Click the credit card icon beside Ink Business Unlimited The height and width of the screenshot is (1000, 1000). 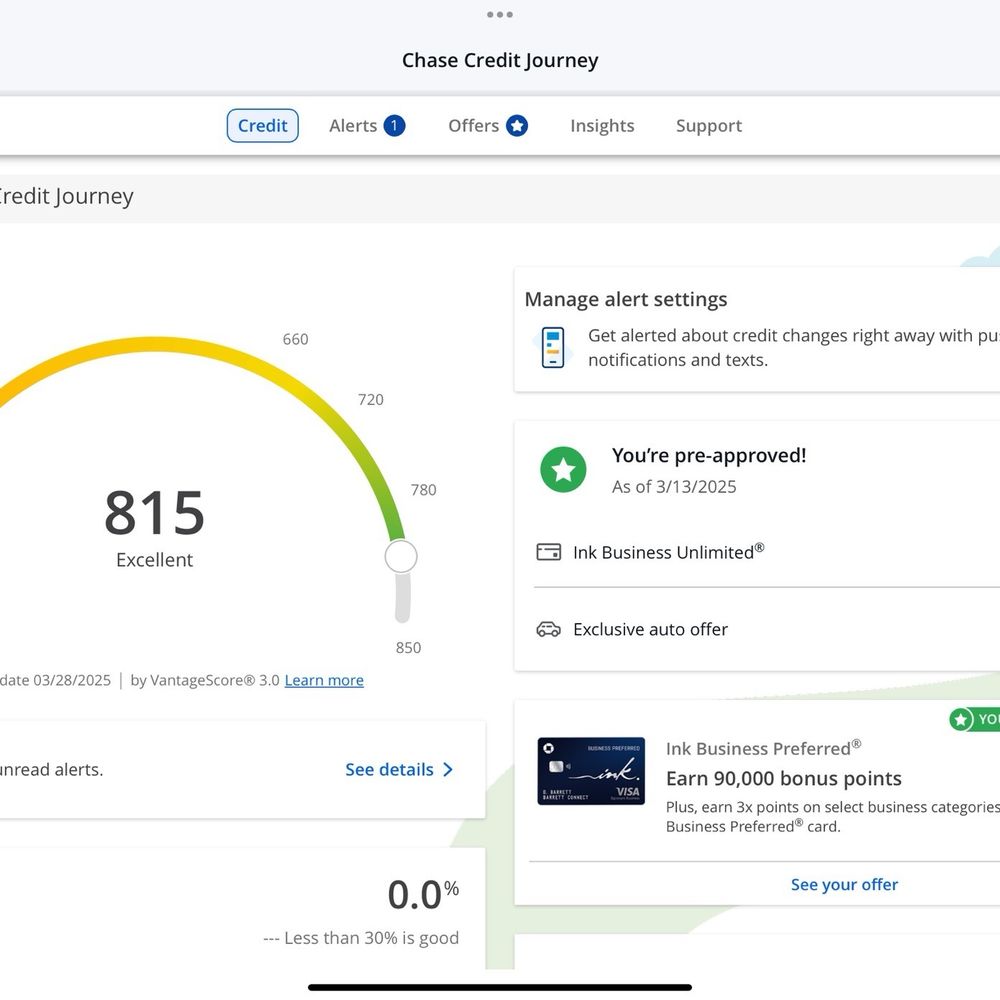tap(548, 552)
